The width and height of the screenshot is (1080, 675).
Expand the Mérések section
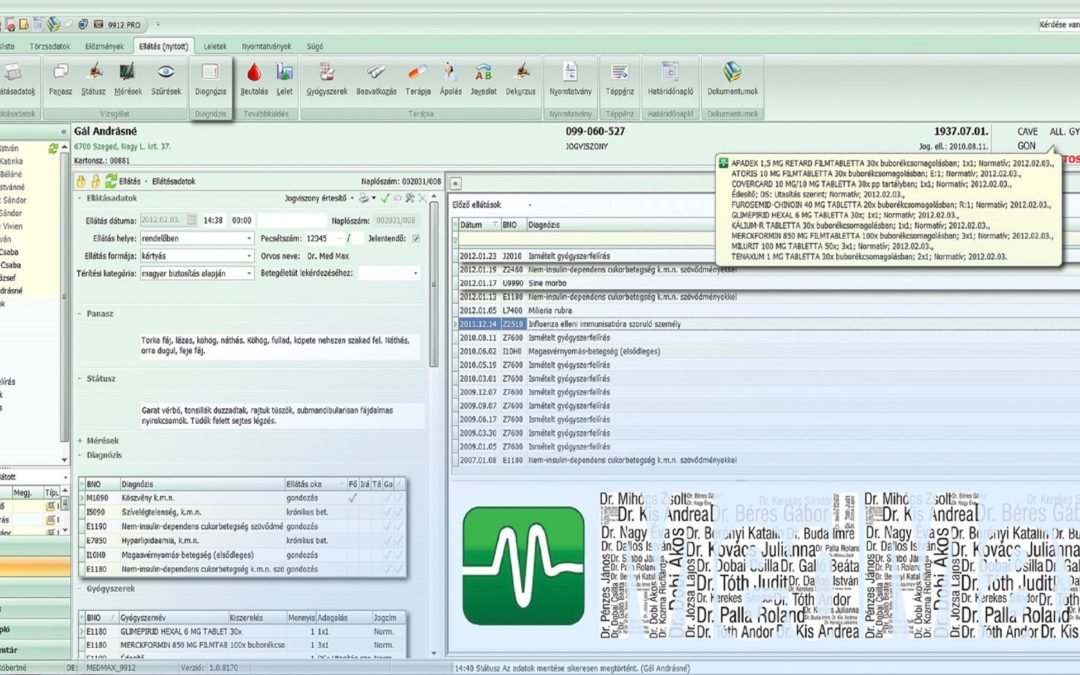[80, 440]
